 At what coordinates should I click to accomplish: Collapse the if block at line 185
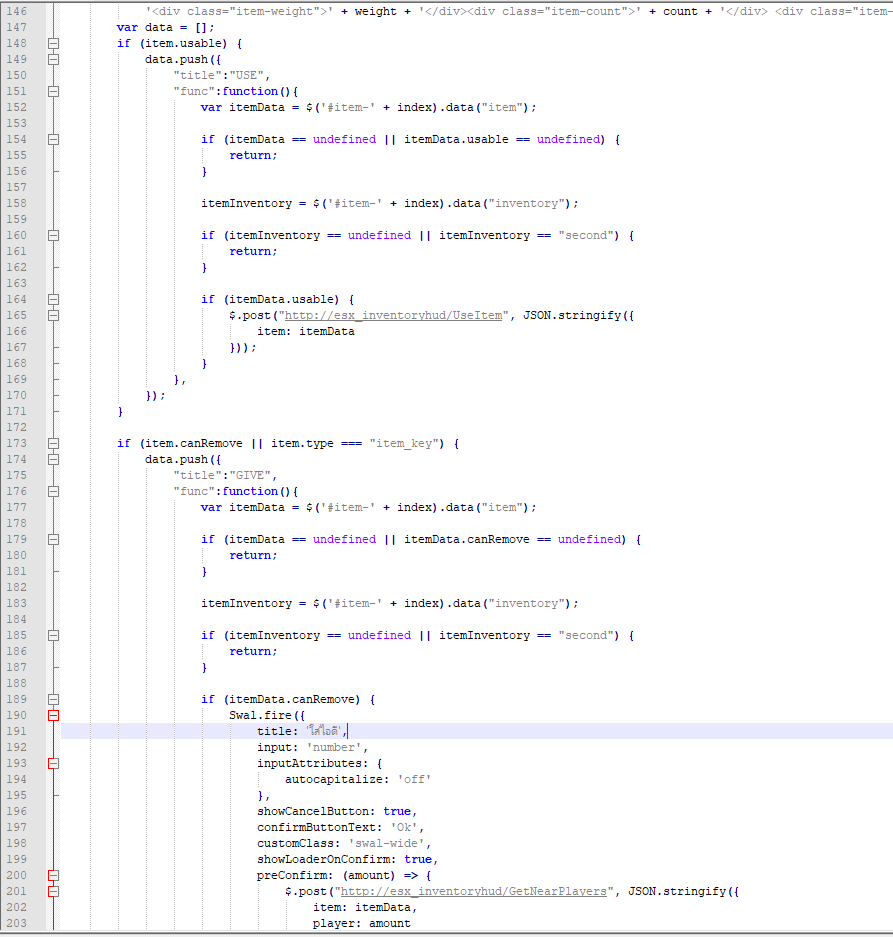coord(53,635)
